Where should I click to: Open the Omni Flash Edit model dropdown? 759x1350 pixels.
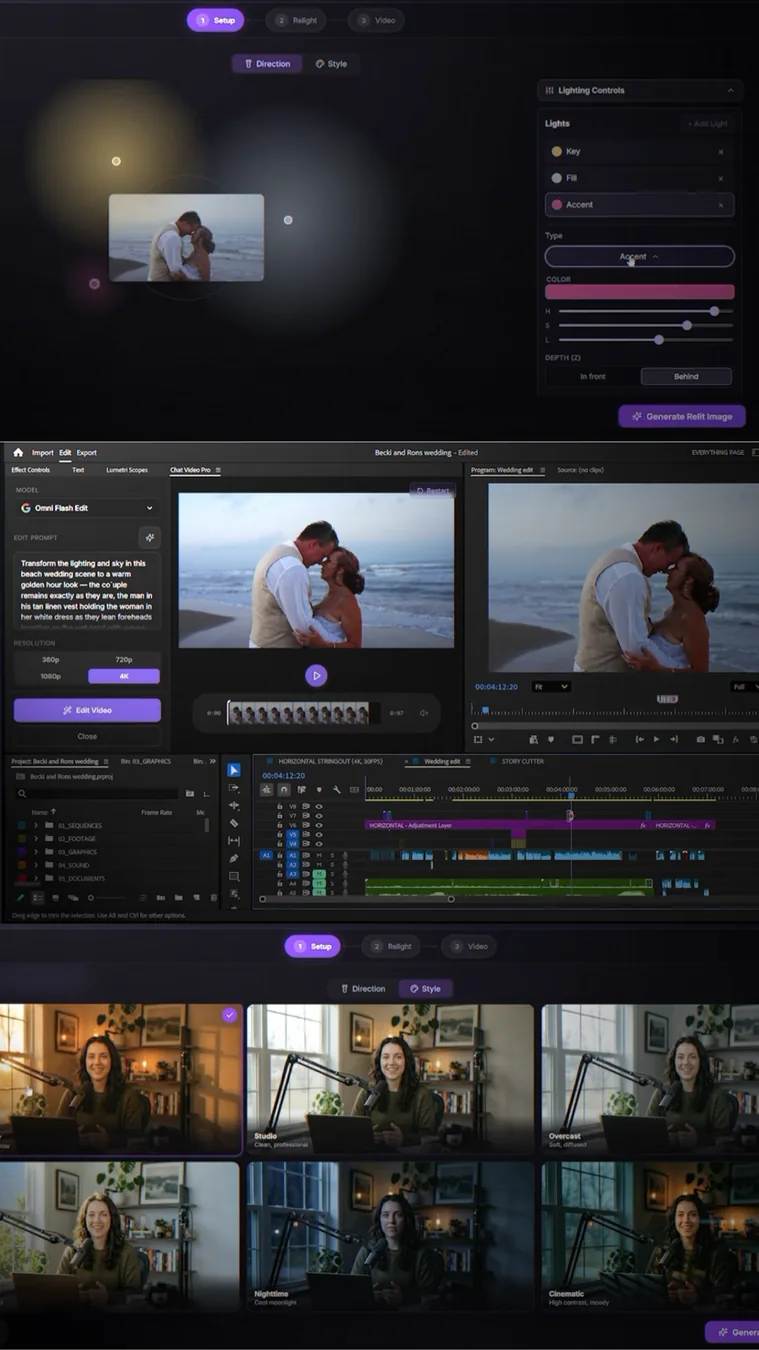click(87, 508)
